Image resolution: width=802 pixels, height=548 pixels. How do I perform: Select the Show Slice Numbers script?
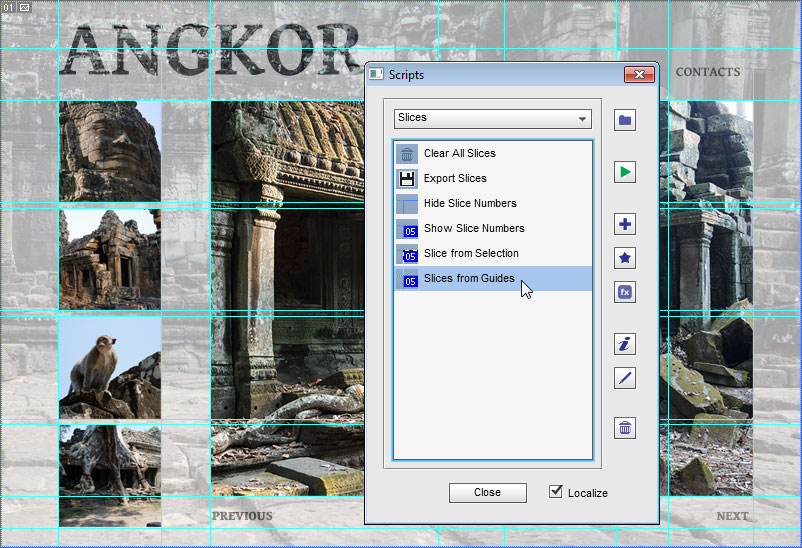(494, 229)
